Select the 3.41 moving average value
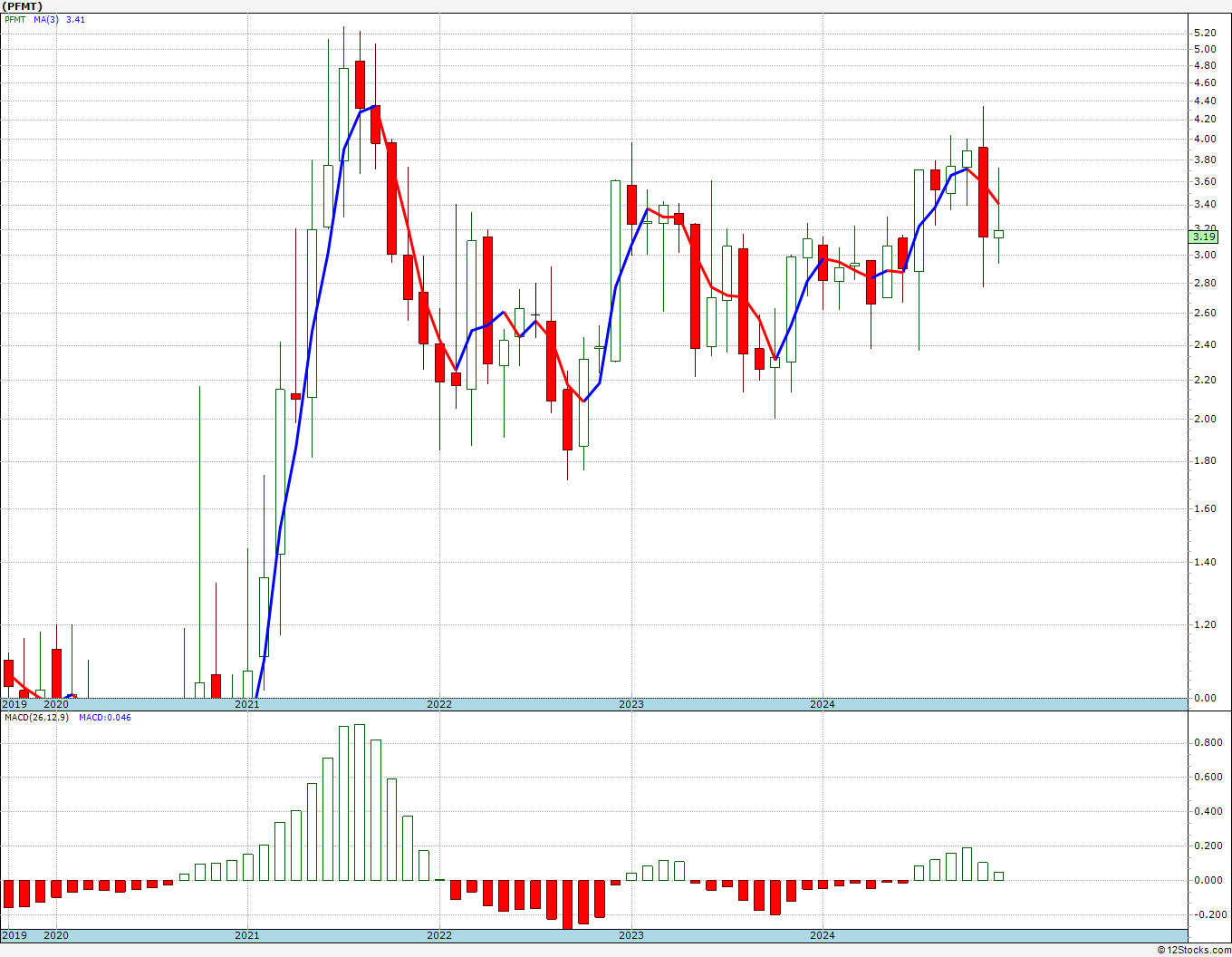 (x=75, y=19)
